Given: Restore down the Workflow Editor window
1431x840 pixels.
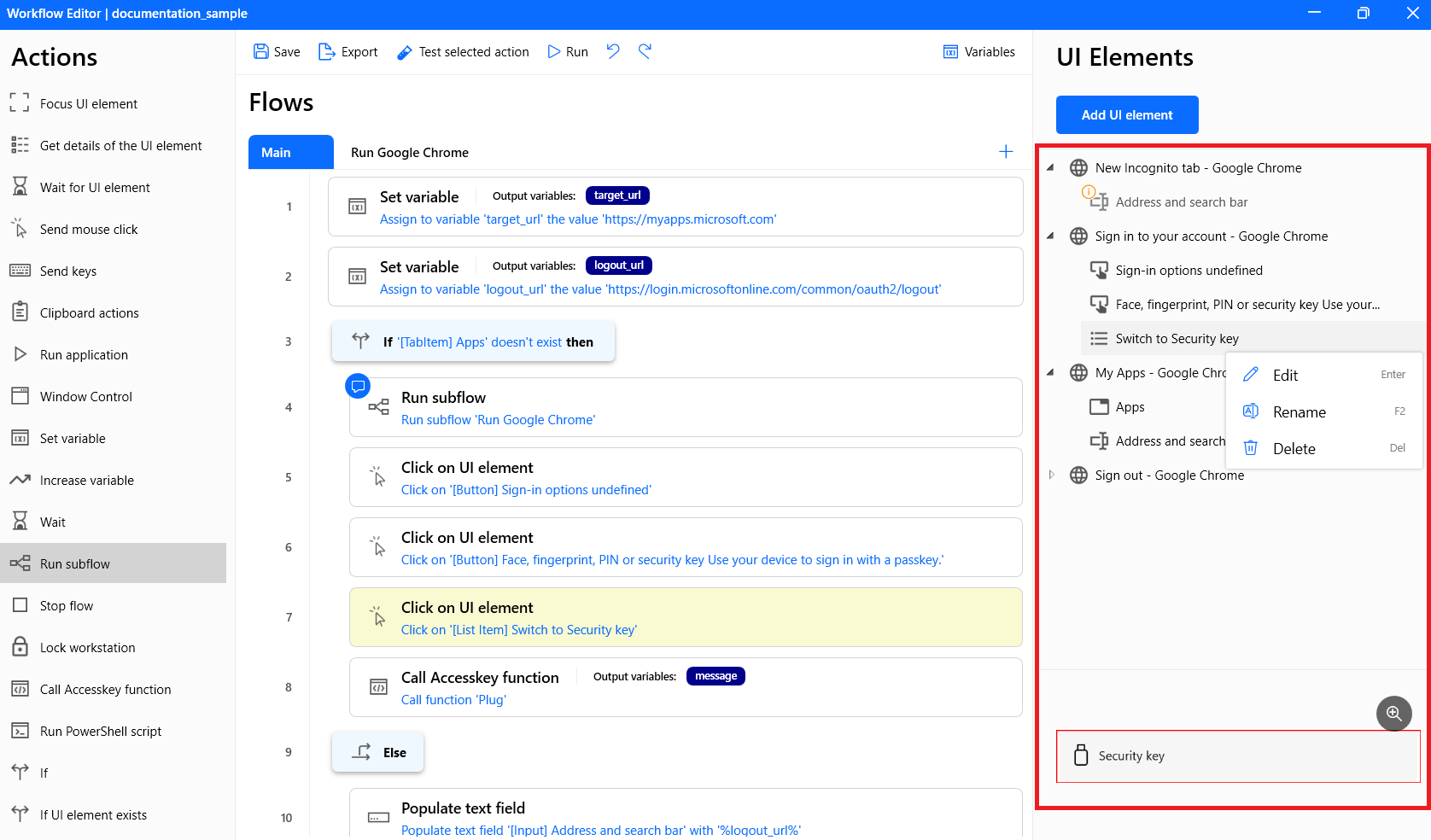Looking at the screenshot, I should [1364, 14].
